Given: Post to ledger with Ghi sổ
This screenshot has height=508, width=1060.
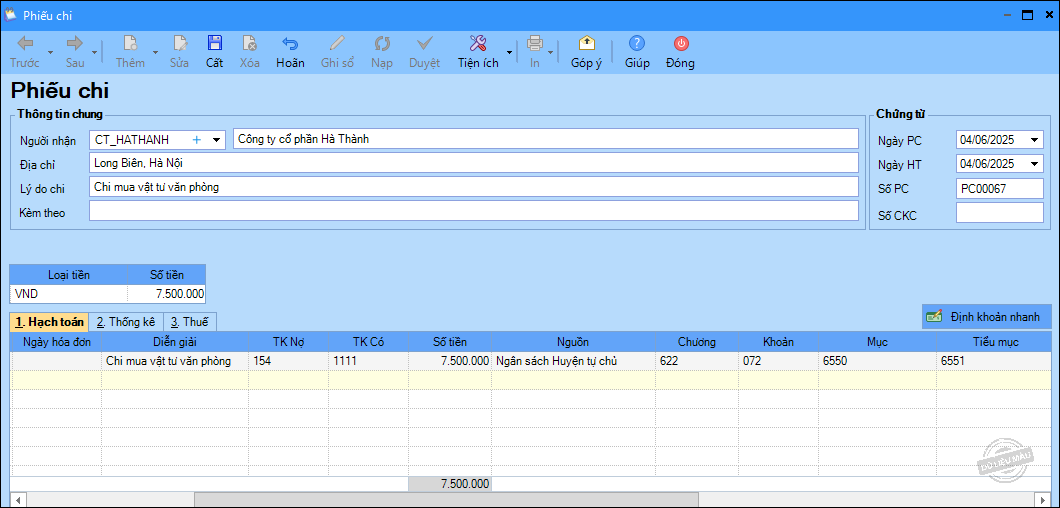Looking at the screenshot, I should point(337,52).
